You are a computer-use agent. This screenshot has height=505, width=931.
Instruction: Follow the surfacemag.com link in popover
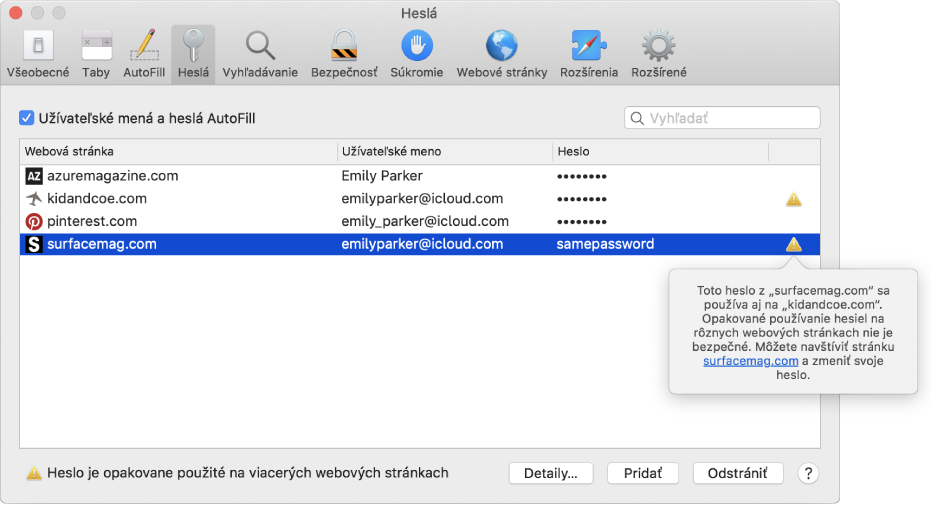point(750,361)
